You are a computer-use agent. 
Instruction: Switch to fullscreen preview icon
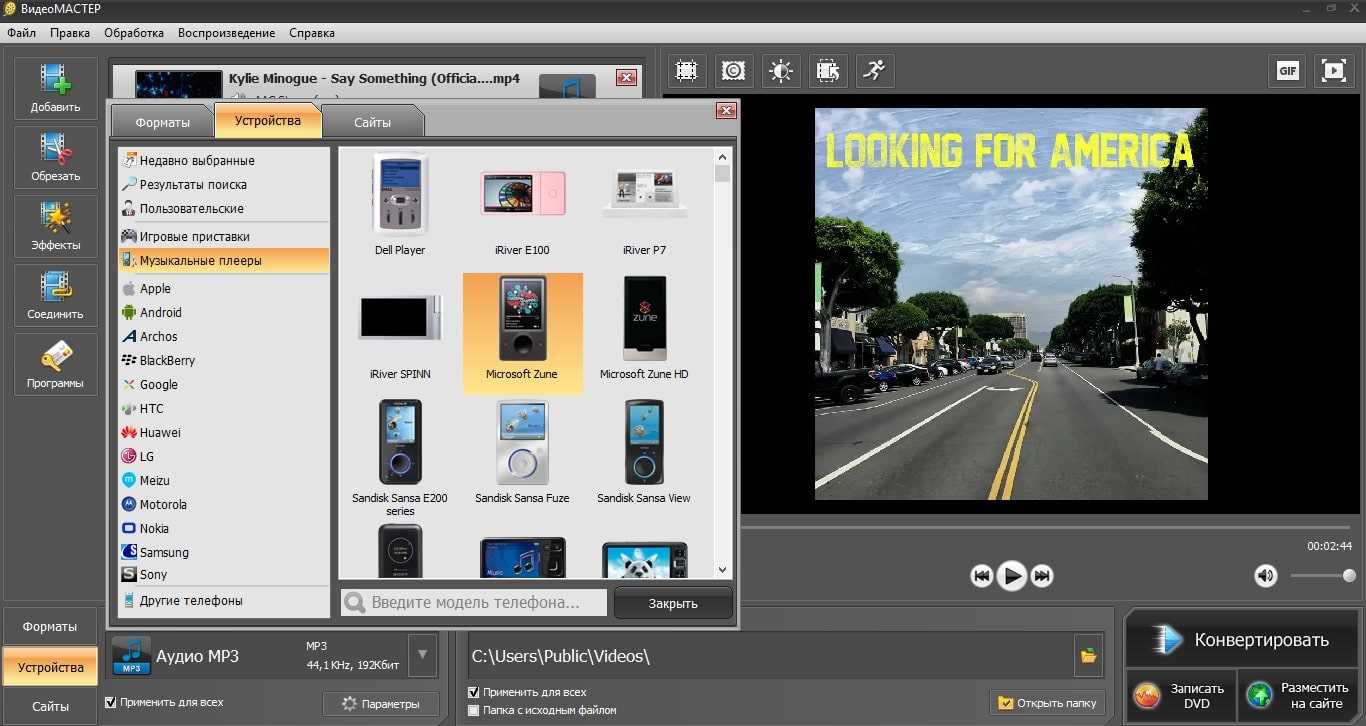[1334, 70]
